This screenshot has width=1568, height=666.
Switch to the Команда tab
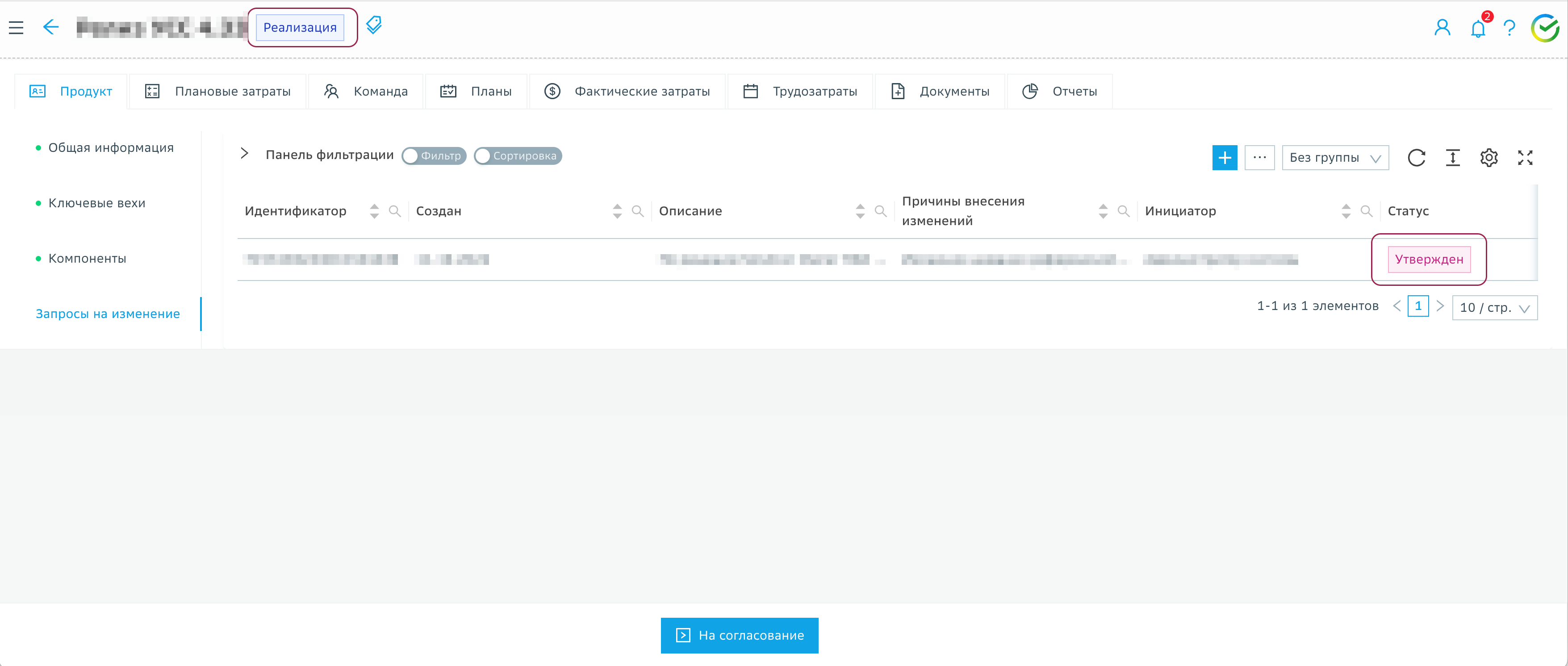click(367, 91)
